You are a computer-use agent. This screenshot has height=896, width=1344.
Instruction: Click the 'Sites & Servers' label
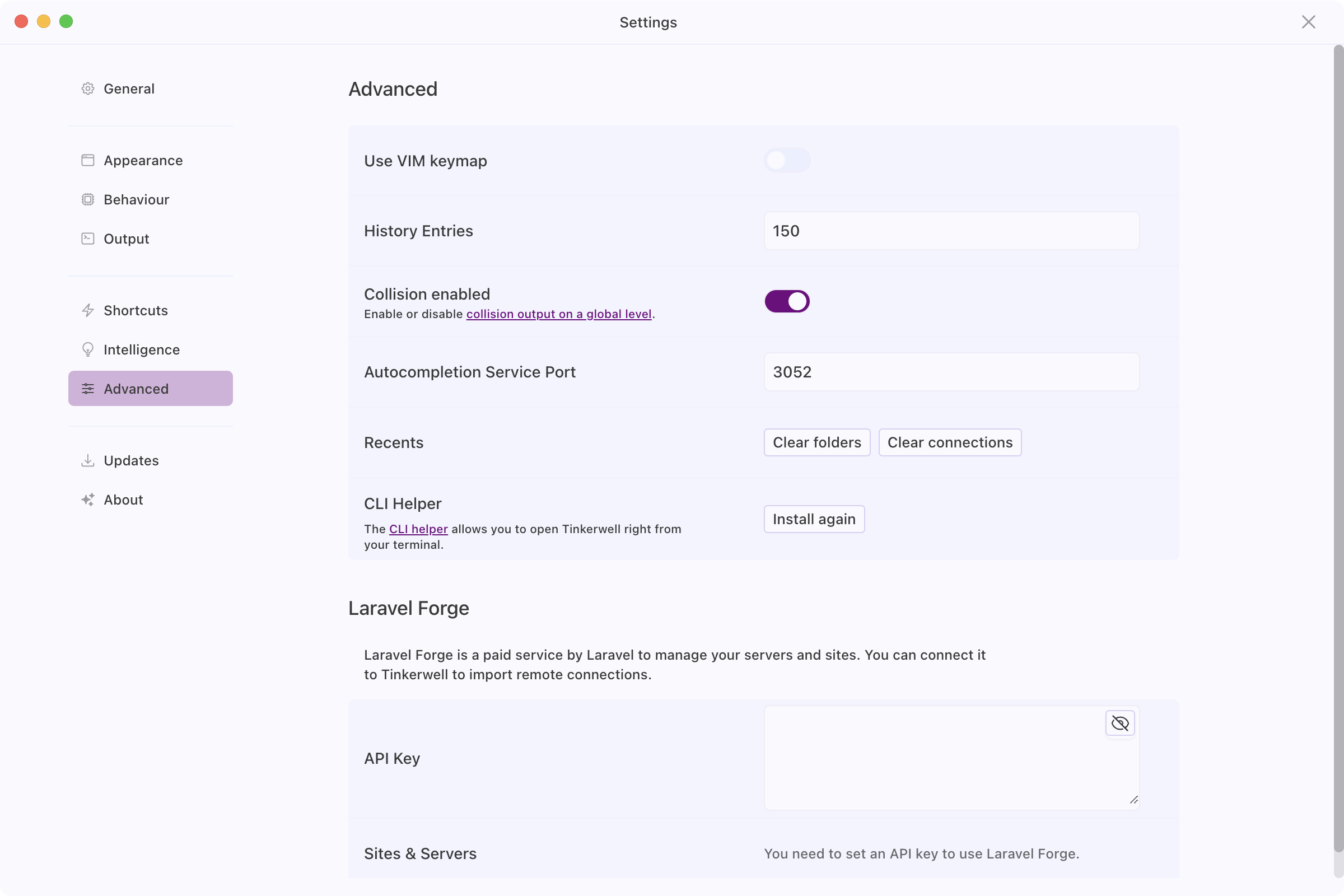point(420,853)
